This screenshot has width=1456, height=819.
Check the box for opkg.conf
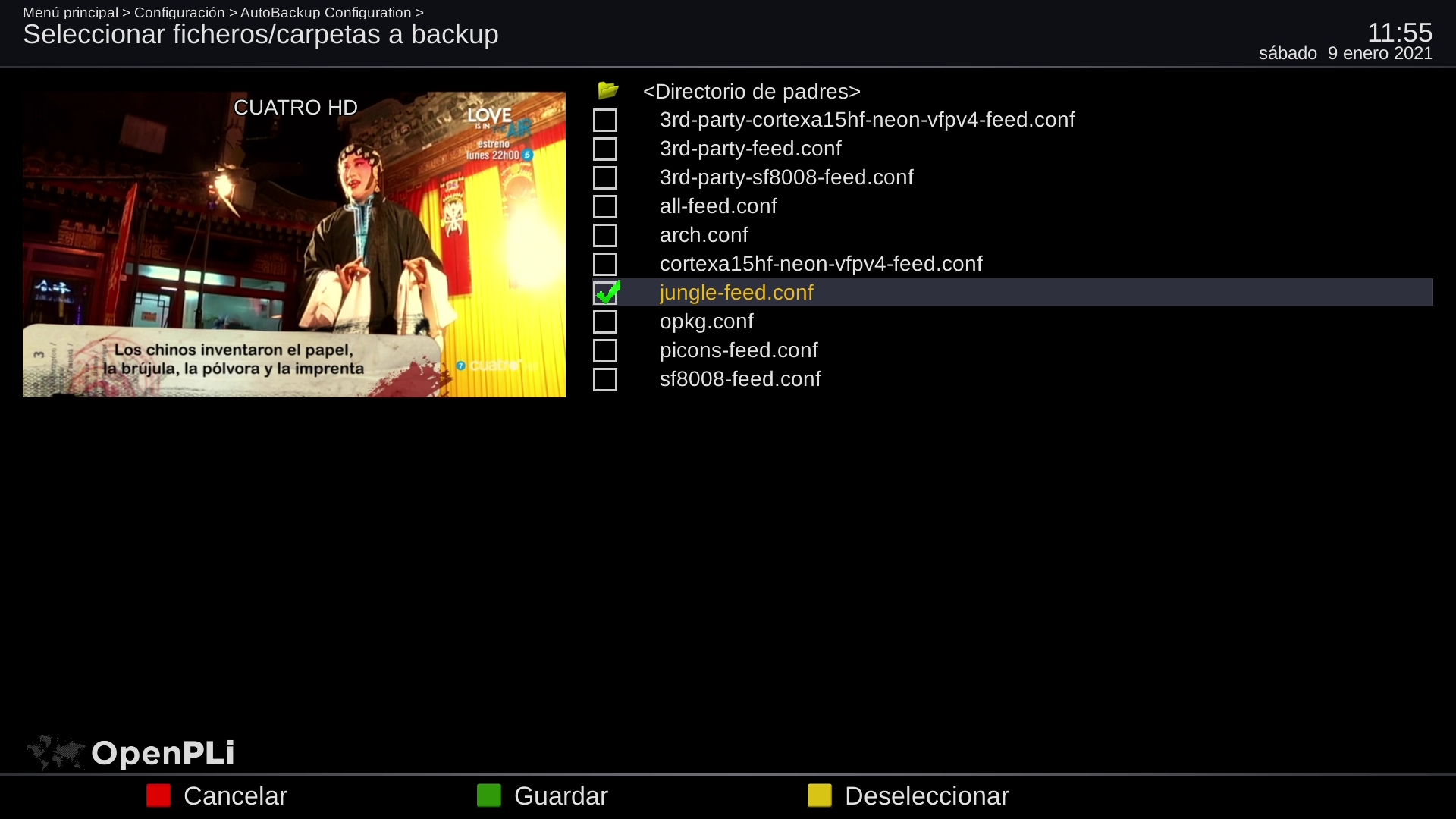[x=605, y=322]
